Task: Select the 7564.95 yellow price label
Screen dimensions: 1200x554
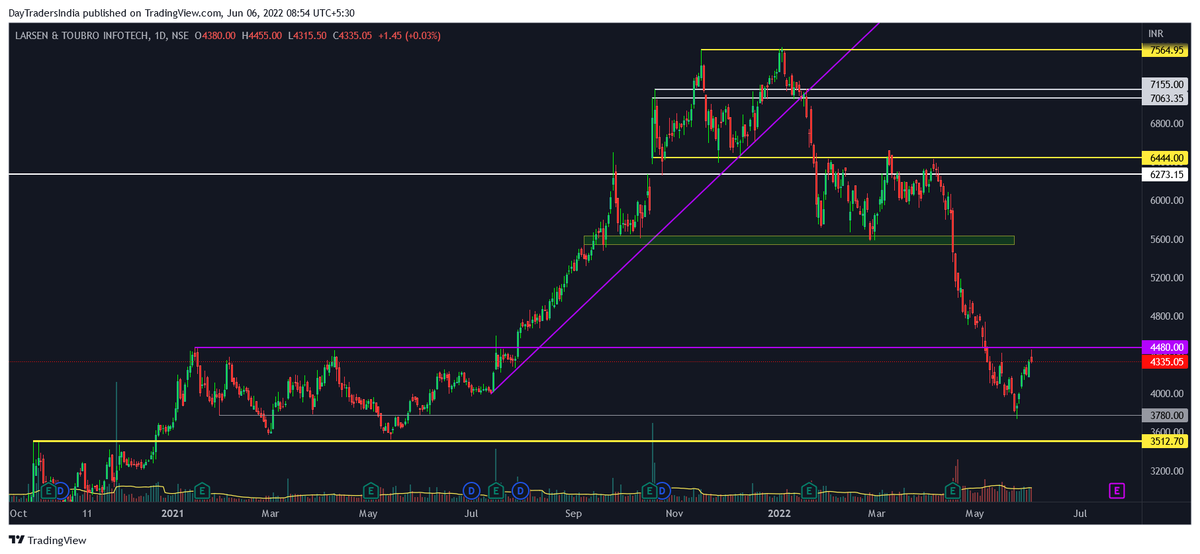Action: pos(1166,50)
